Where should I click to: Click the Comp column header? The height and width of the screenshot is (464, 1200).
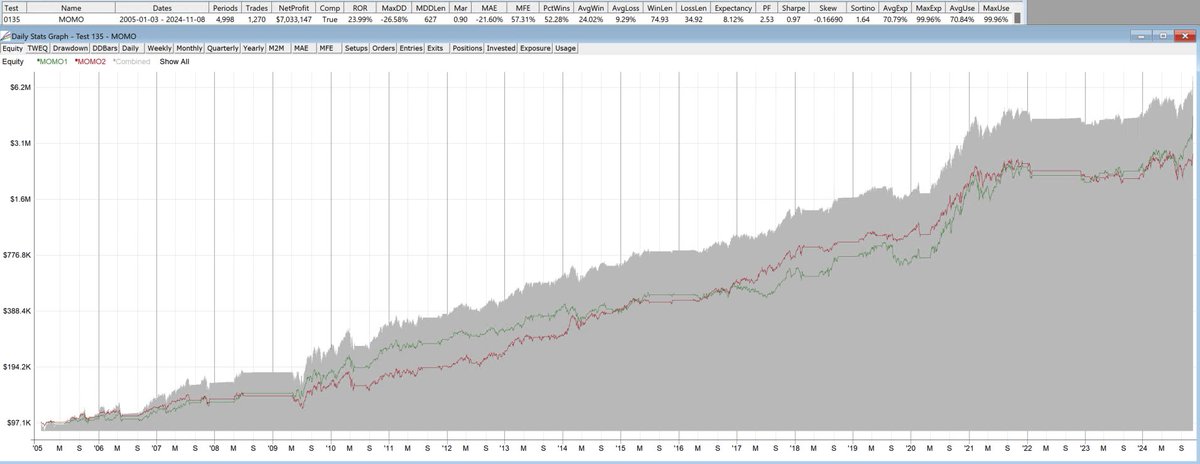(x=330, y=8)
